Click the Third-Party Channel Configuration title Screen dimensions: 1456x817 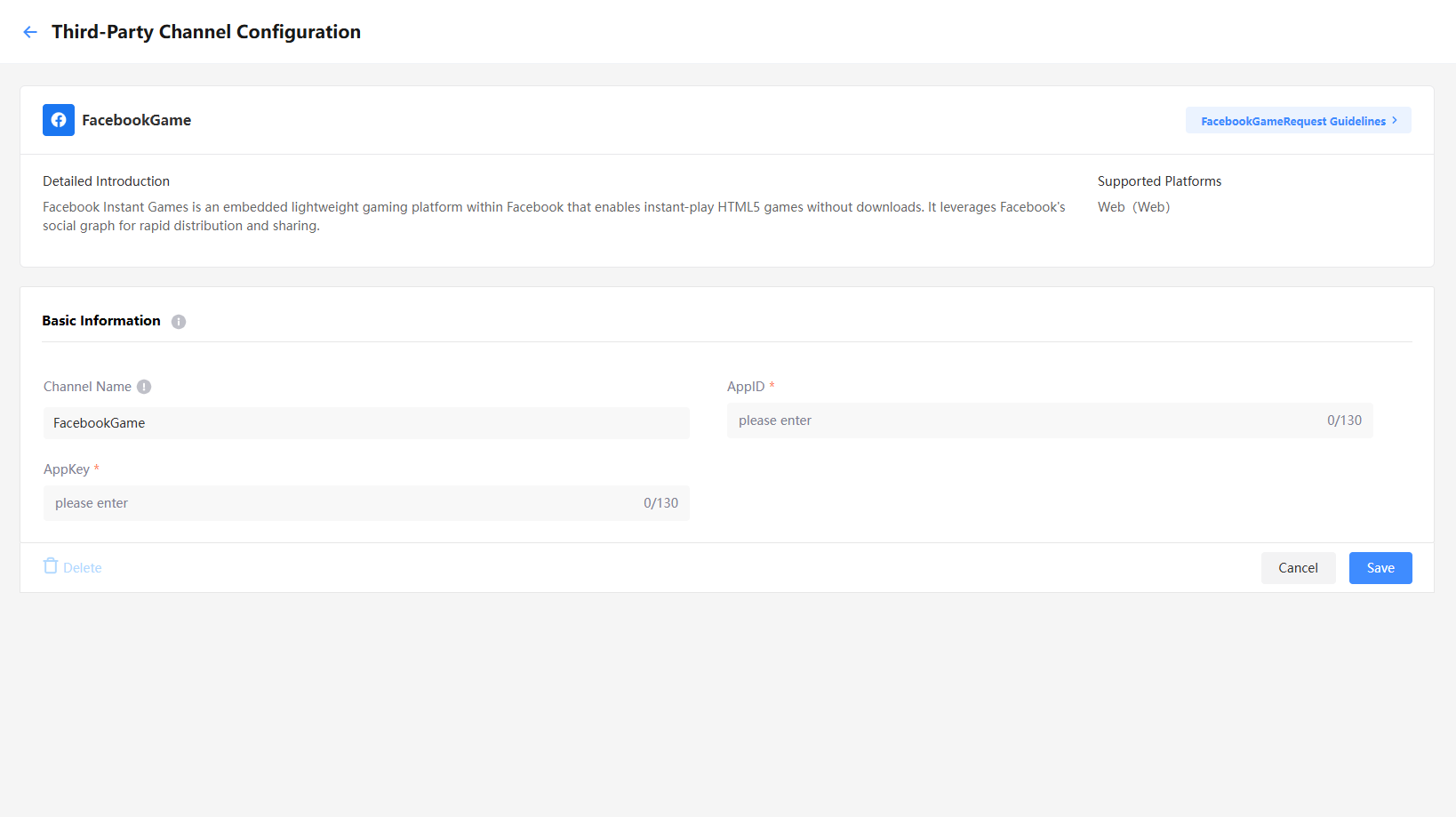point(206,32)
